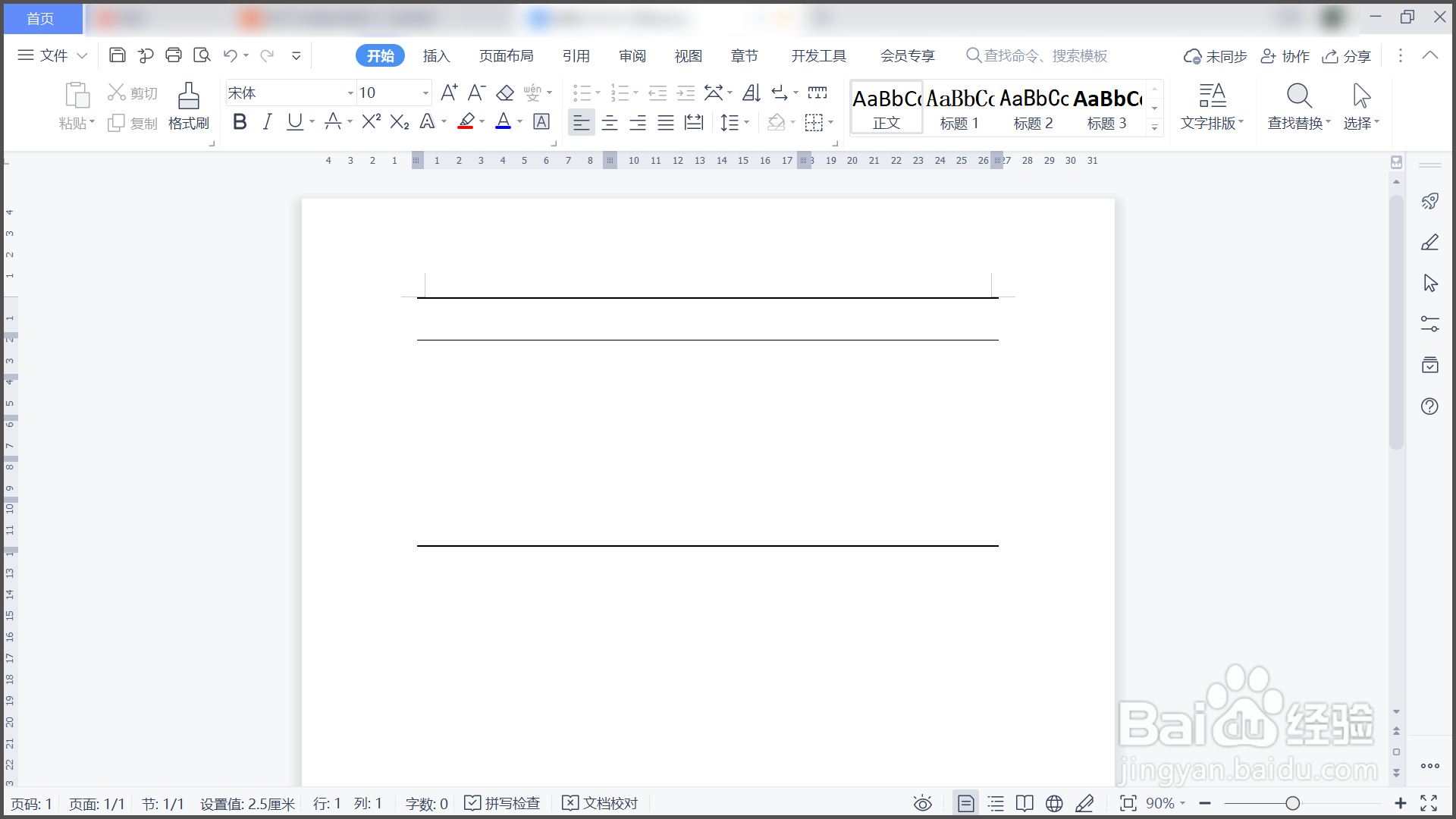Open the font size dropdown
This screenshot has height=819, width=1456.
click(425, 93)
